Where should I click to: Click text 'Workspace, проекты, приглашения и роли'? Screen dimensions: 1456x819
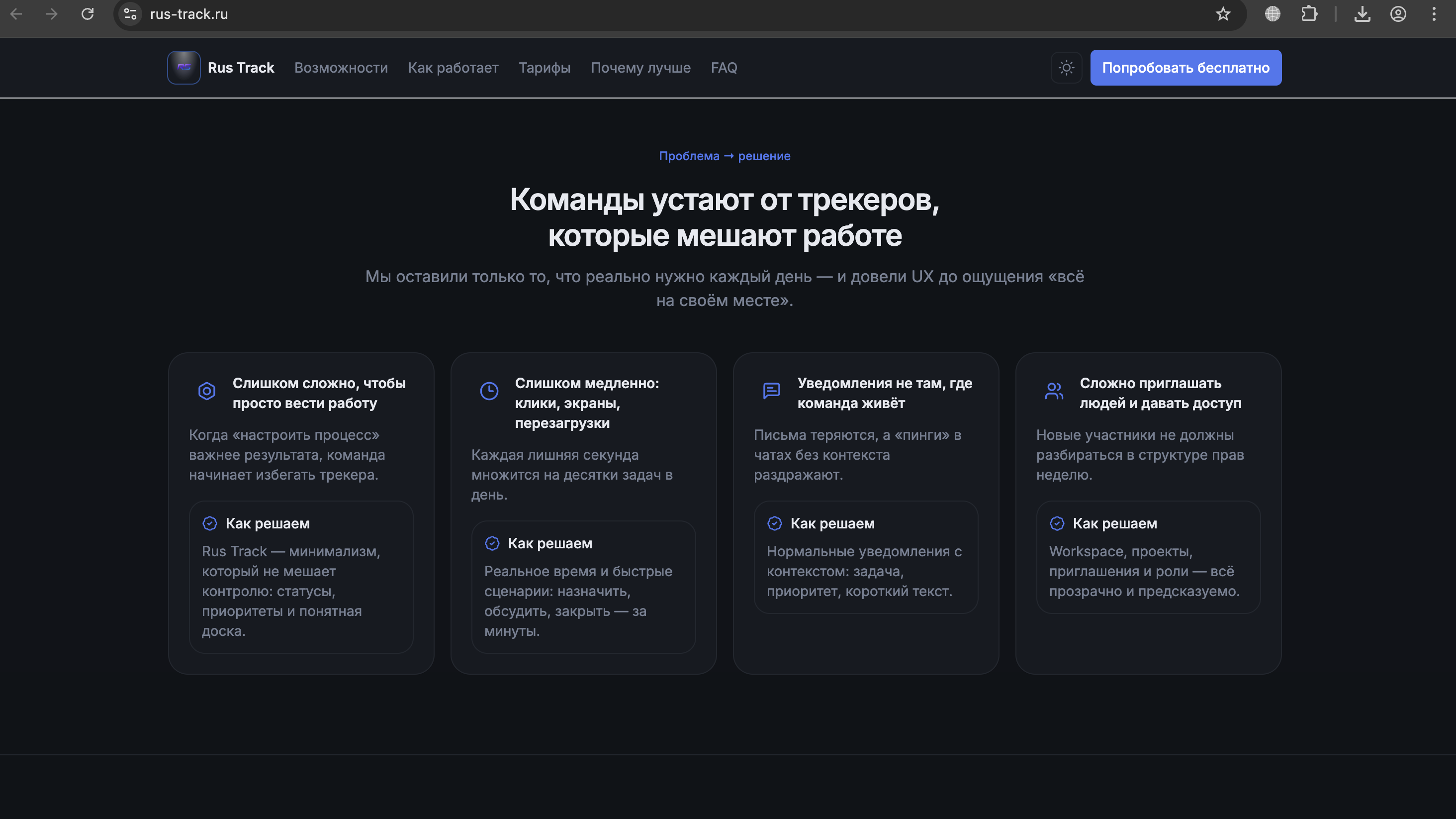pos(1145,571)
